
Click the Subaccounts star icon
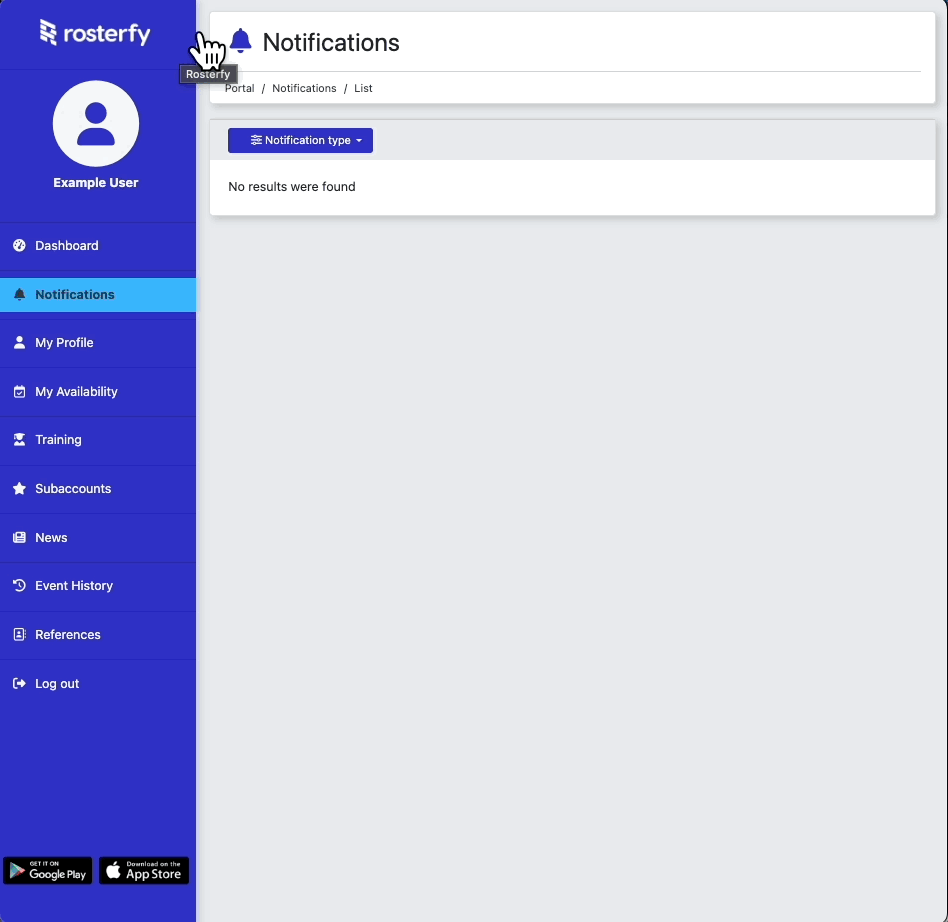point(19,489)
